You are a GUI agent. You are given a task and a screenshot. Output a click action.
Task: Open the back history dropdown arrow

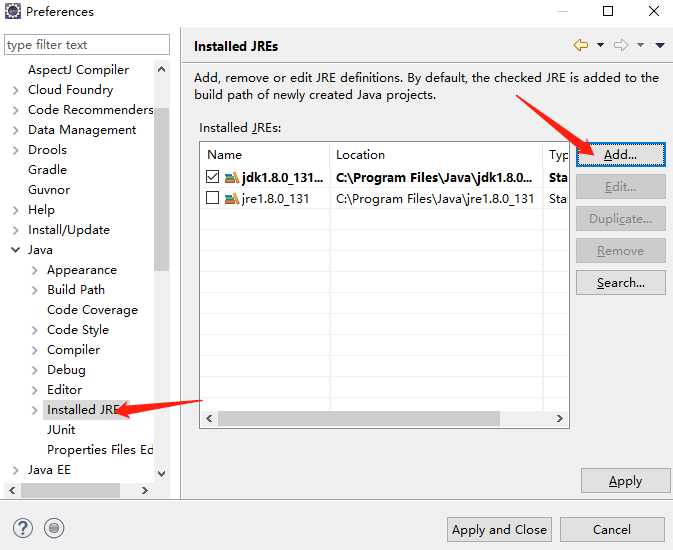[600, 45]
